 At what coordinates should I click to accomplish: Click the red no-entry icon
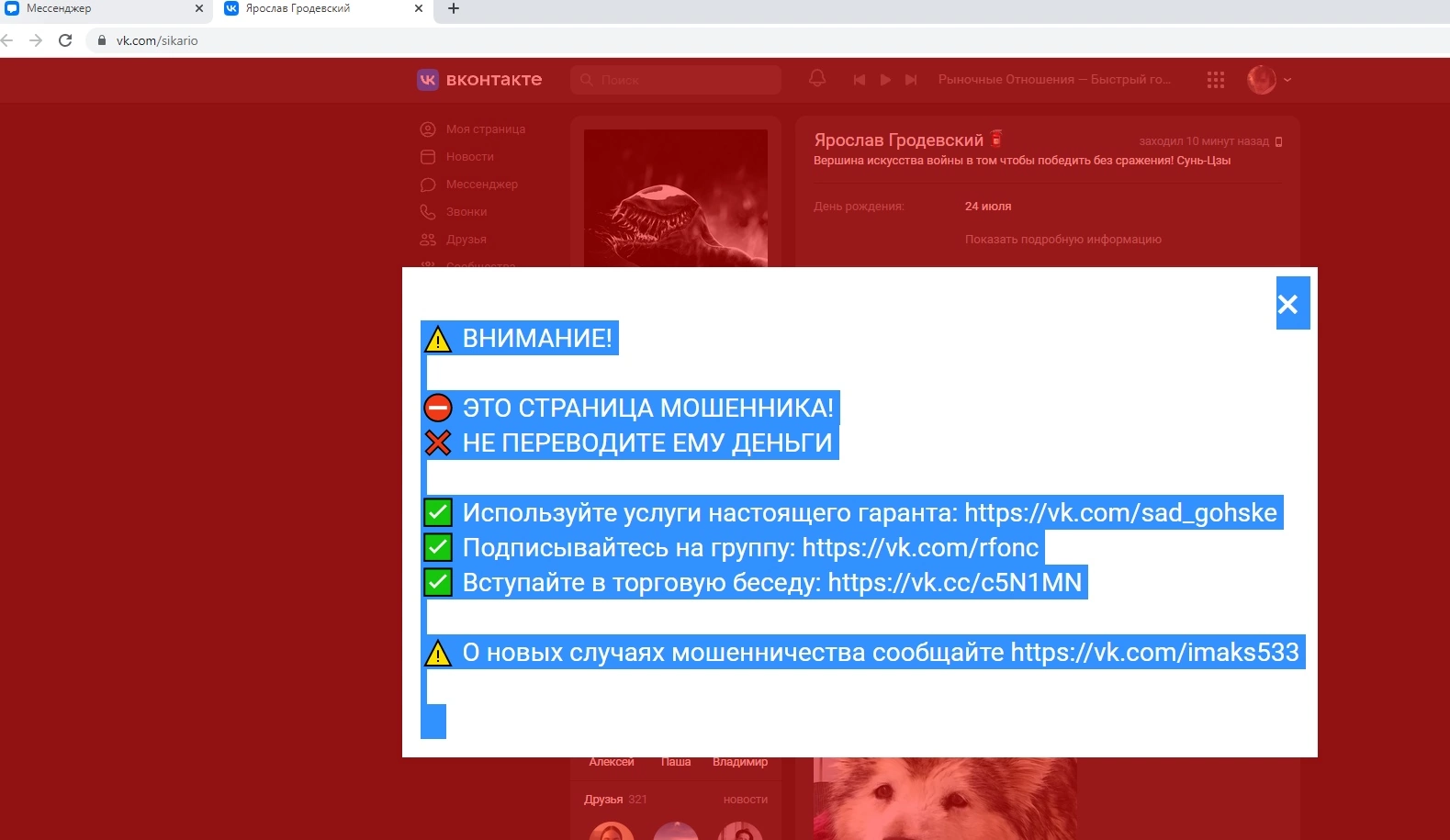pos(438,408)
